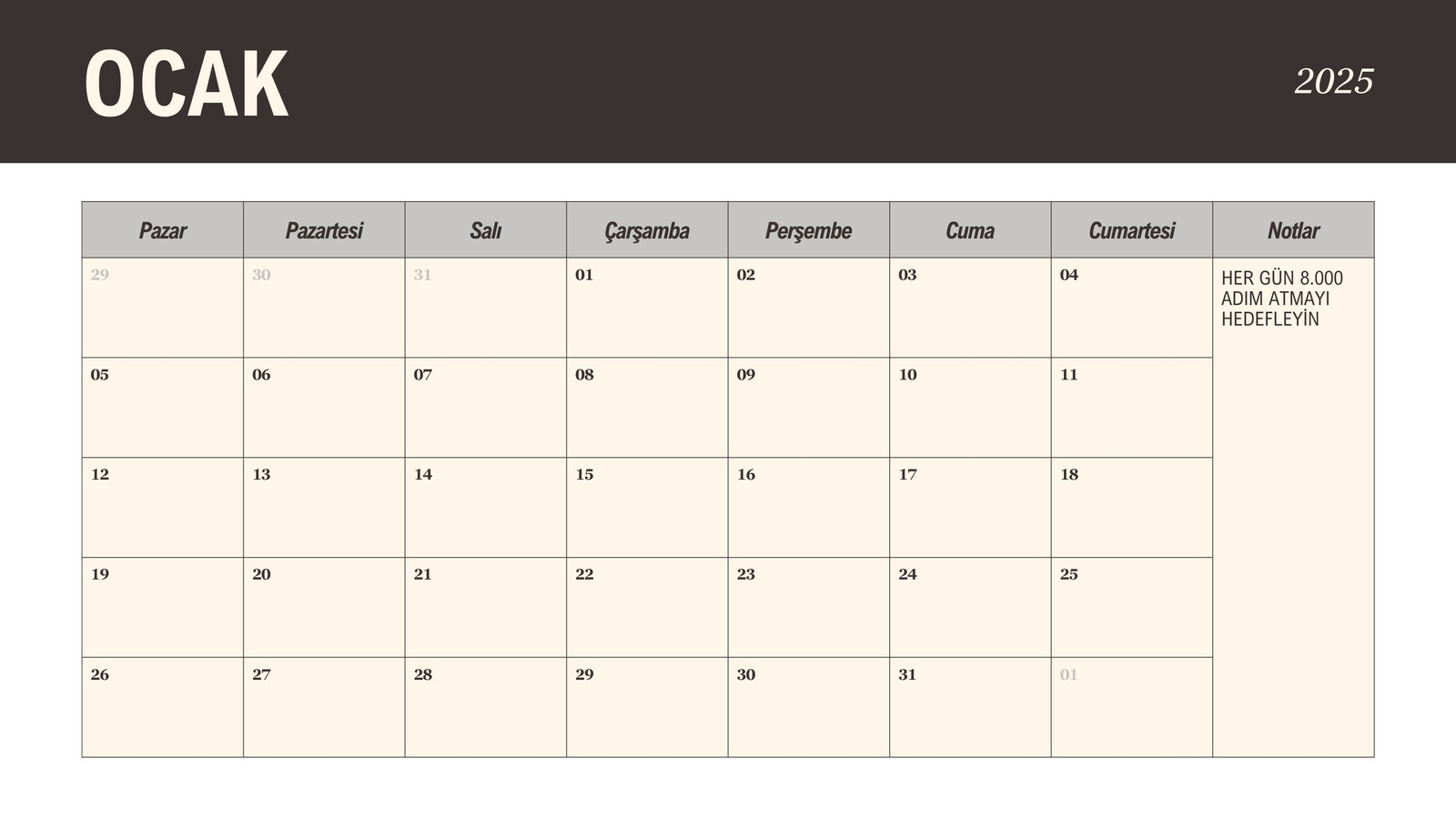Click the day cell 01 under Çarşamba
The image size is (1456, 819).
[x=647, y=308]
